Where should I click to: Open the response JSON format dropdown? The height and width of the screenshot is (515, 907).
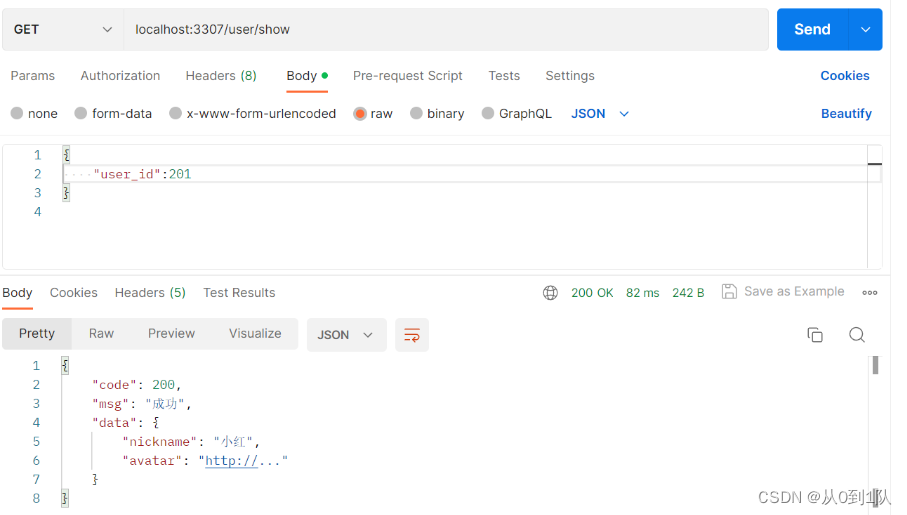(x=346, y=334)
